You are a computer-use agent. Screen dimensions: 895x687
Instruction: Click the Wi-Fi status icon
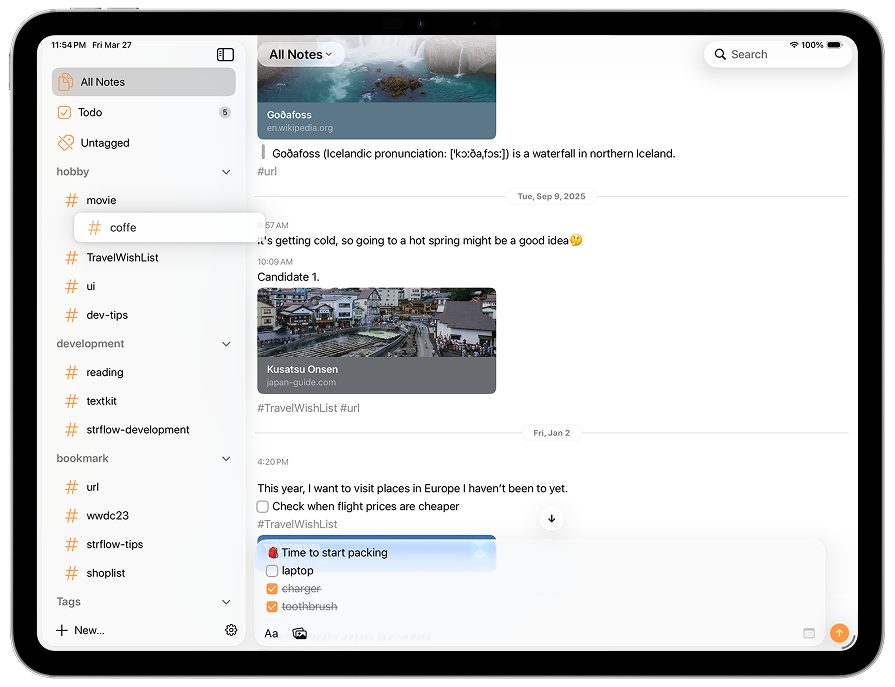[x=794, y=45]
